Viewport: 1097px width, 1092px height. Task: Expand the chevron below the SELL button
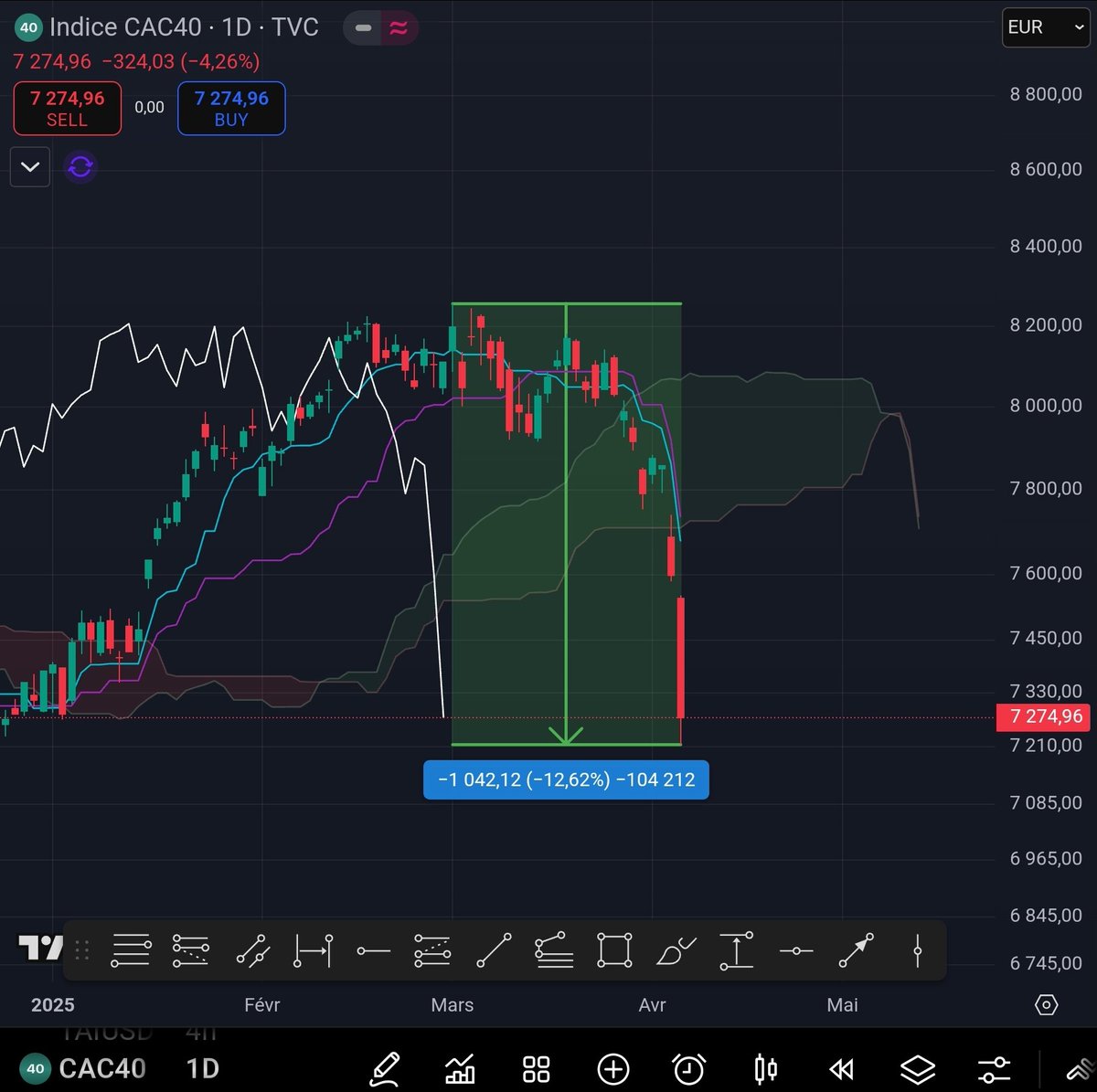coord(29,166)
